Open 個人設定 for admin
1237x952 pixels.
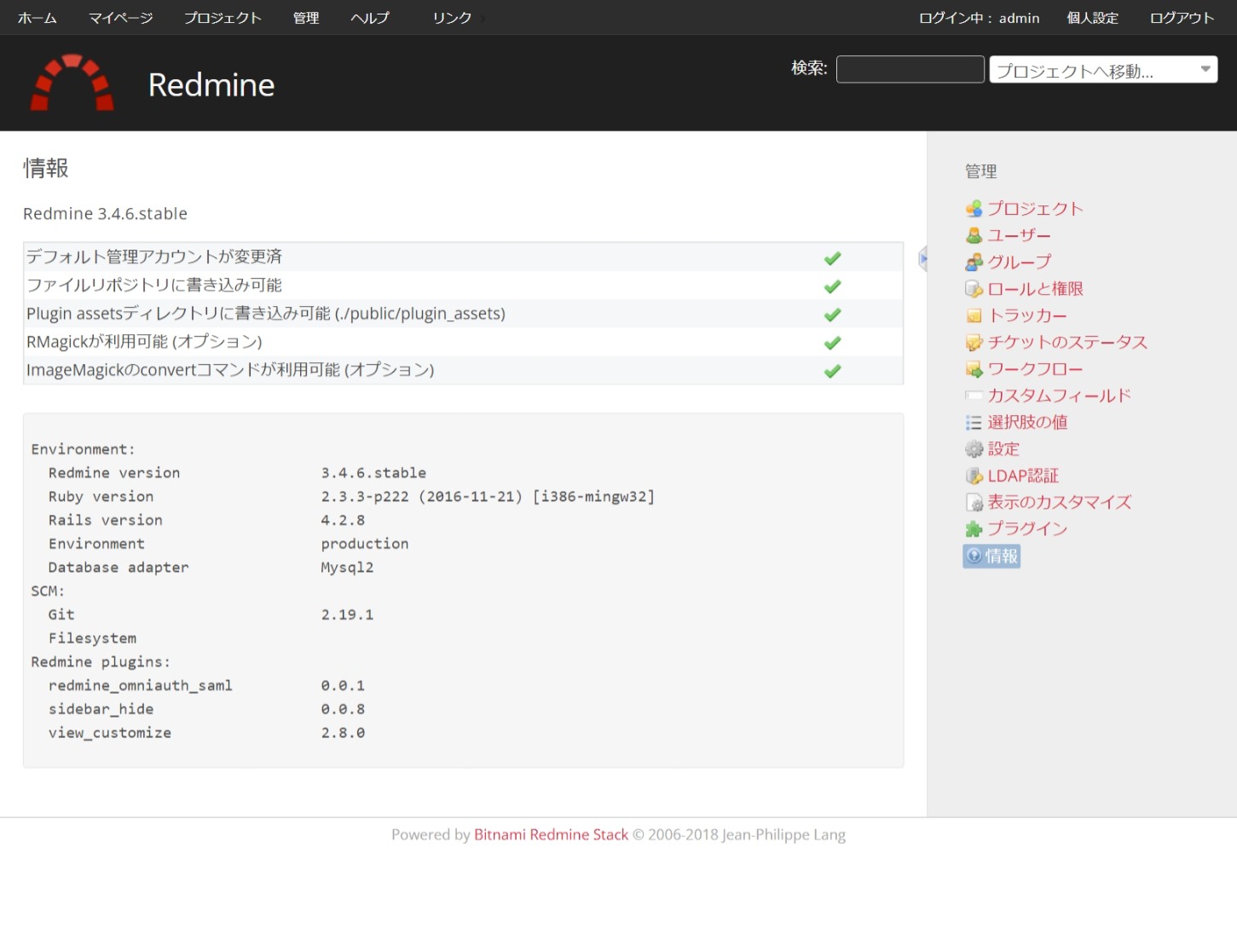tap(1093, 17)
